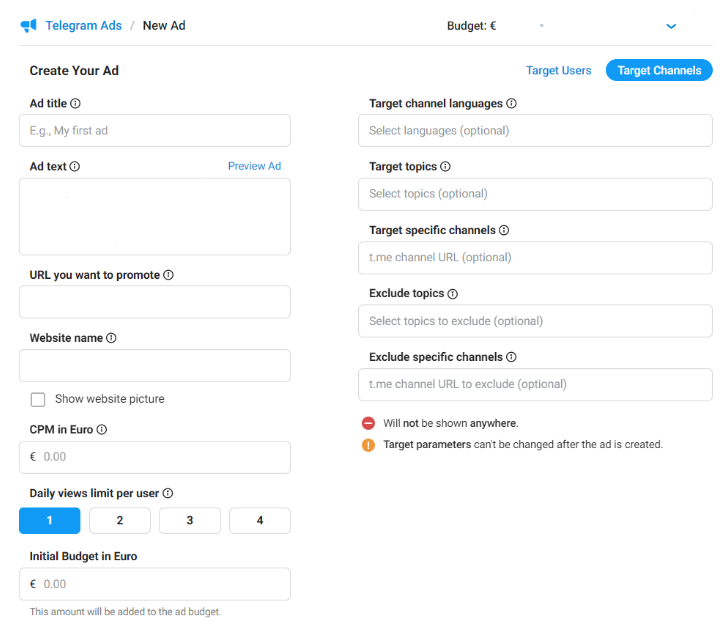
Task: Open the Target channel languages selector
Action: pos(535,130)
